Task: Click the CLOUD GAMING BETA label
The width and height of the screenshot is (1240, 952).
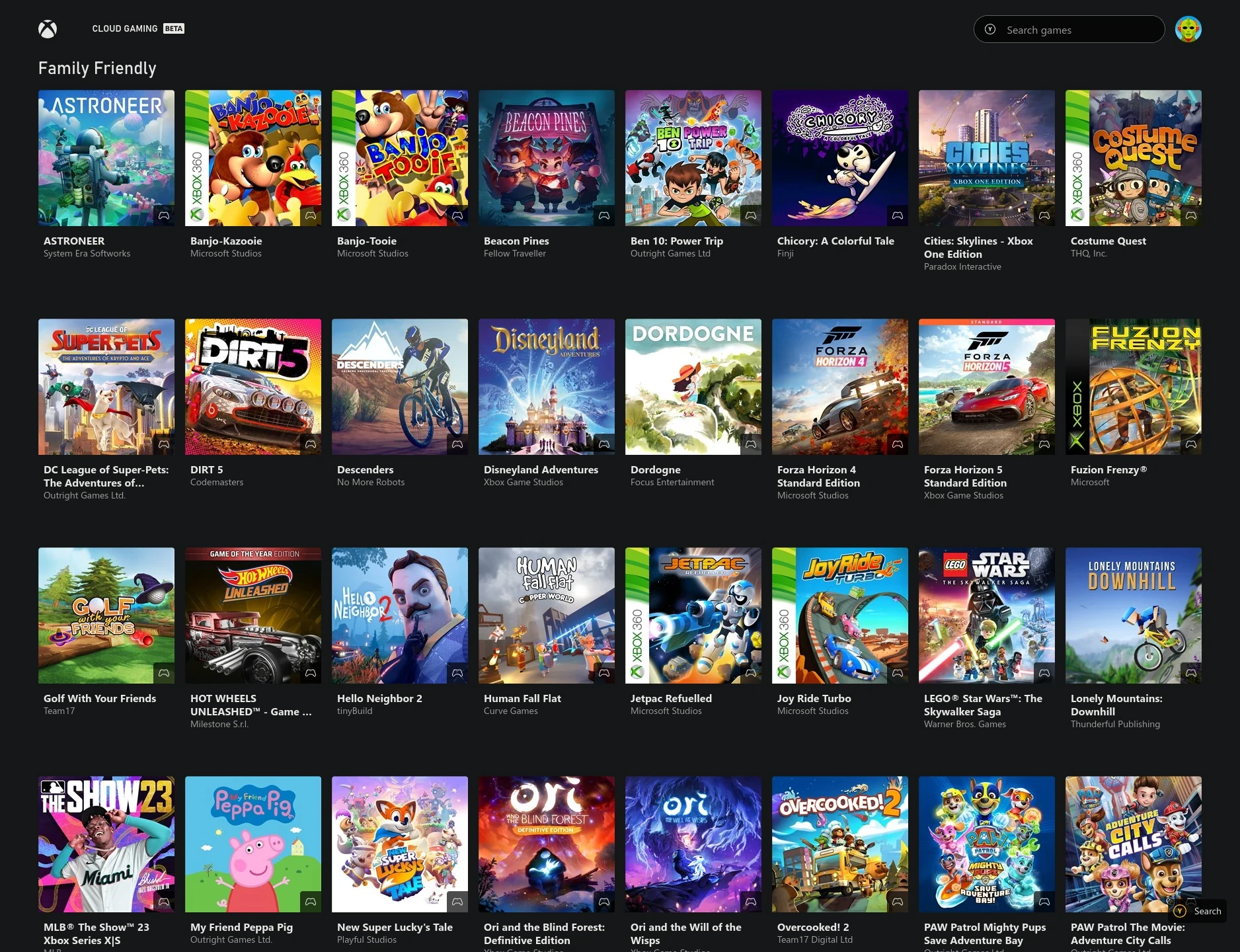Action: pyautogui.click(x=138, y=28)
